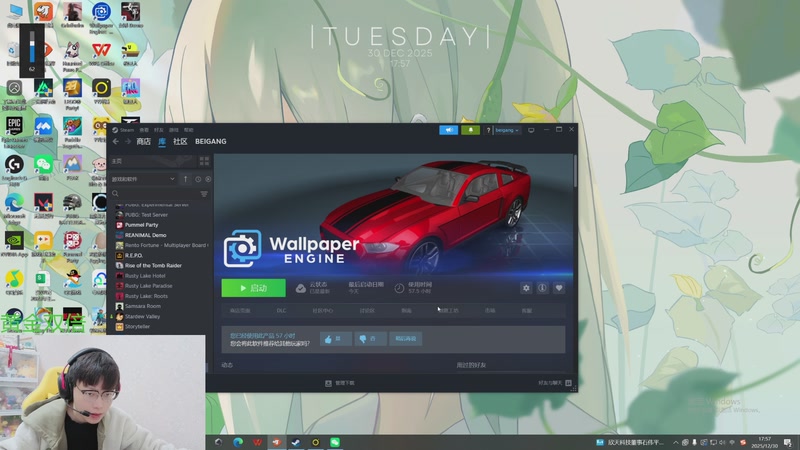Image resolution: width=800 pixels, height=450 pixels.
Task: Click the library home row
Action: pos(153,161)
